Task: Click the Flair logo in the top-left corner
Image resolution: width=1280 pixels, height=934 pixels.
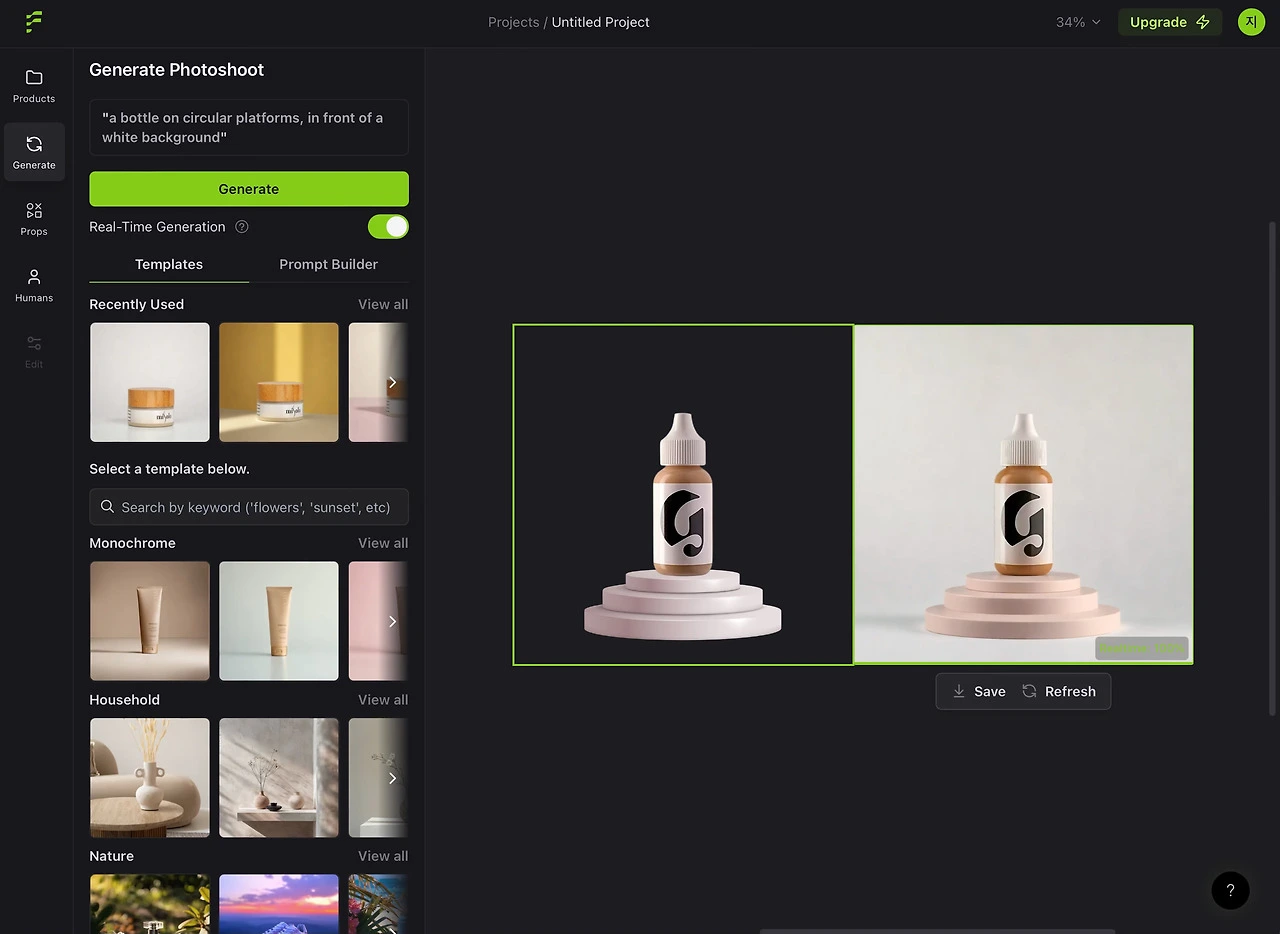Action: click(34, 22)
